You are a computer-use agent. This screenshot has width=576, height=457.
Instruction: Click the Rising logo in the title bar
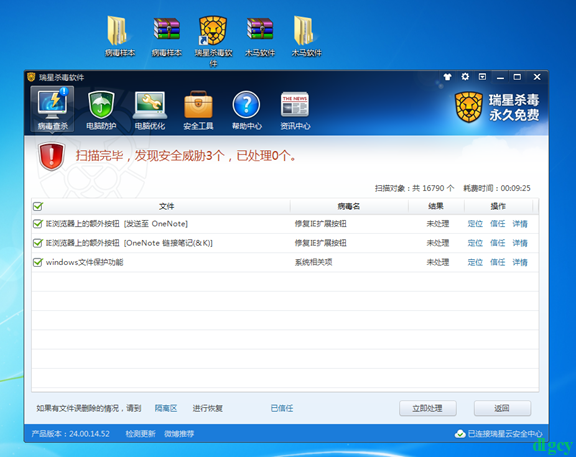31,77
